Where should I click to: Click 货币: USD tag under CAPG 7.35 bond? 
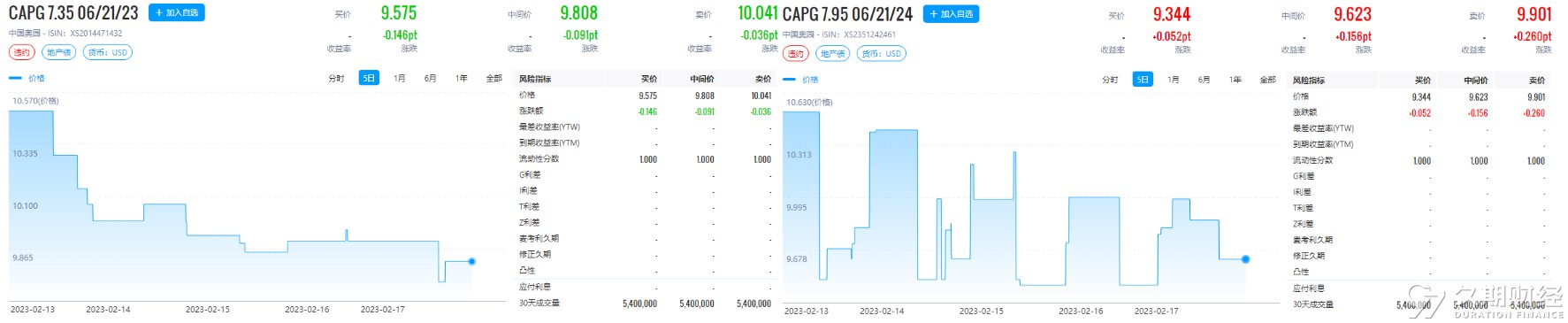[x=108, y=52]
